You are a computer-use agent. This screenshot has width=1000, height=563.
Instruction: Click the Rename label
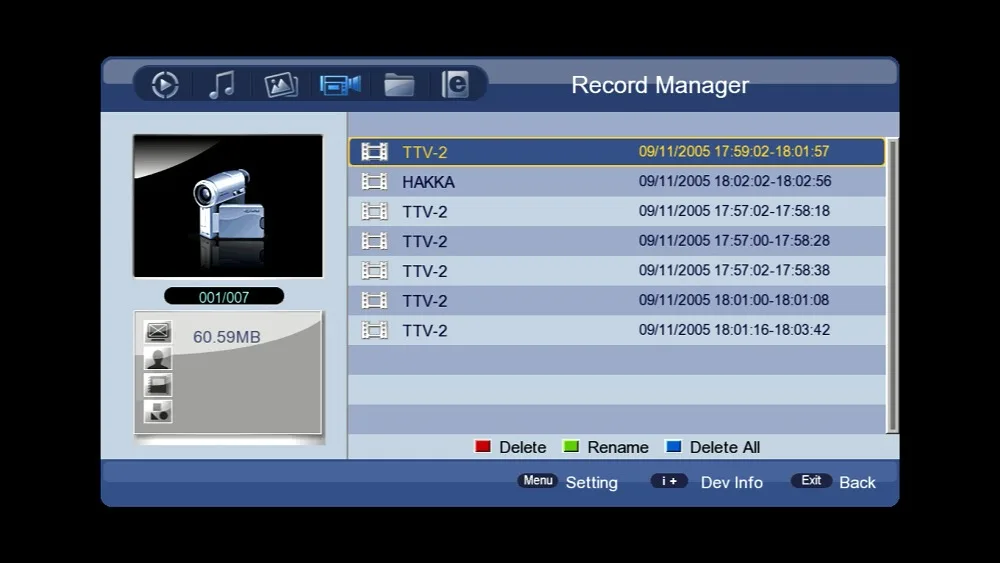coord(618,448)
